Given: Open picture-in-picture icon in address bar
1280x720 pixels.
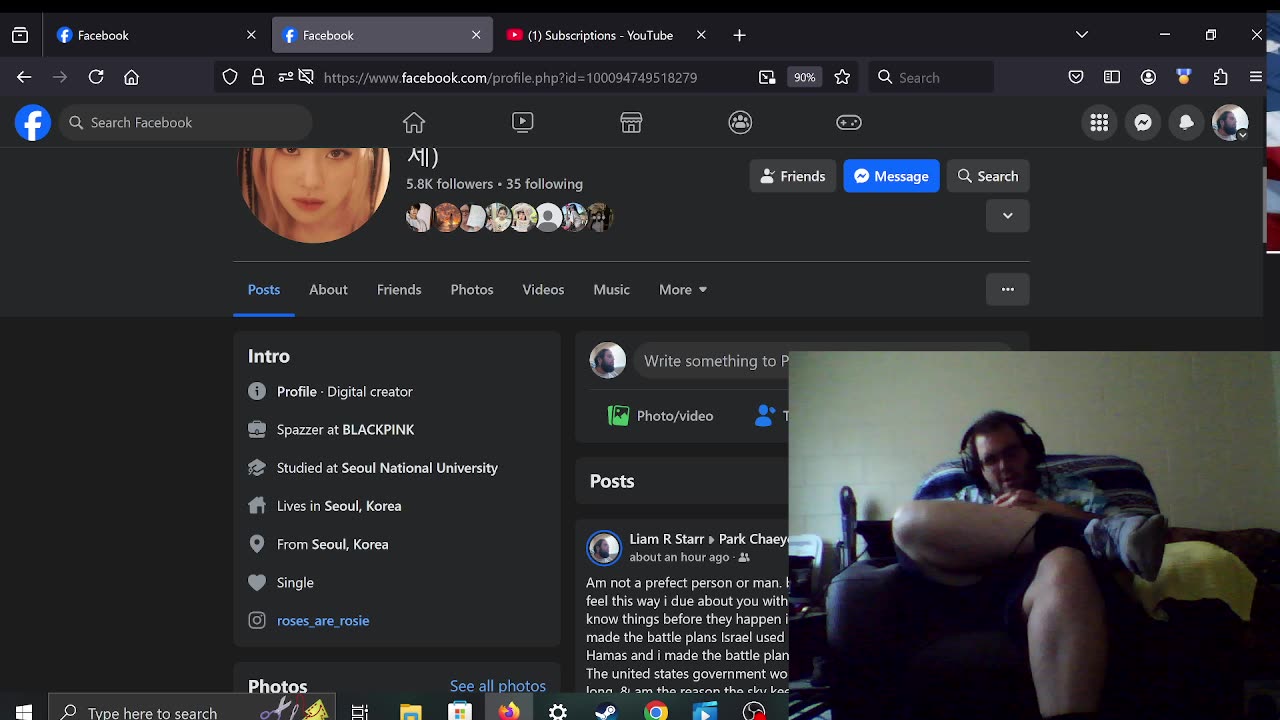Looking at the screenshot, I should (767, 77).
